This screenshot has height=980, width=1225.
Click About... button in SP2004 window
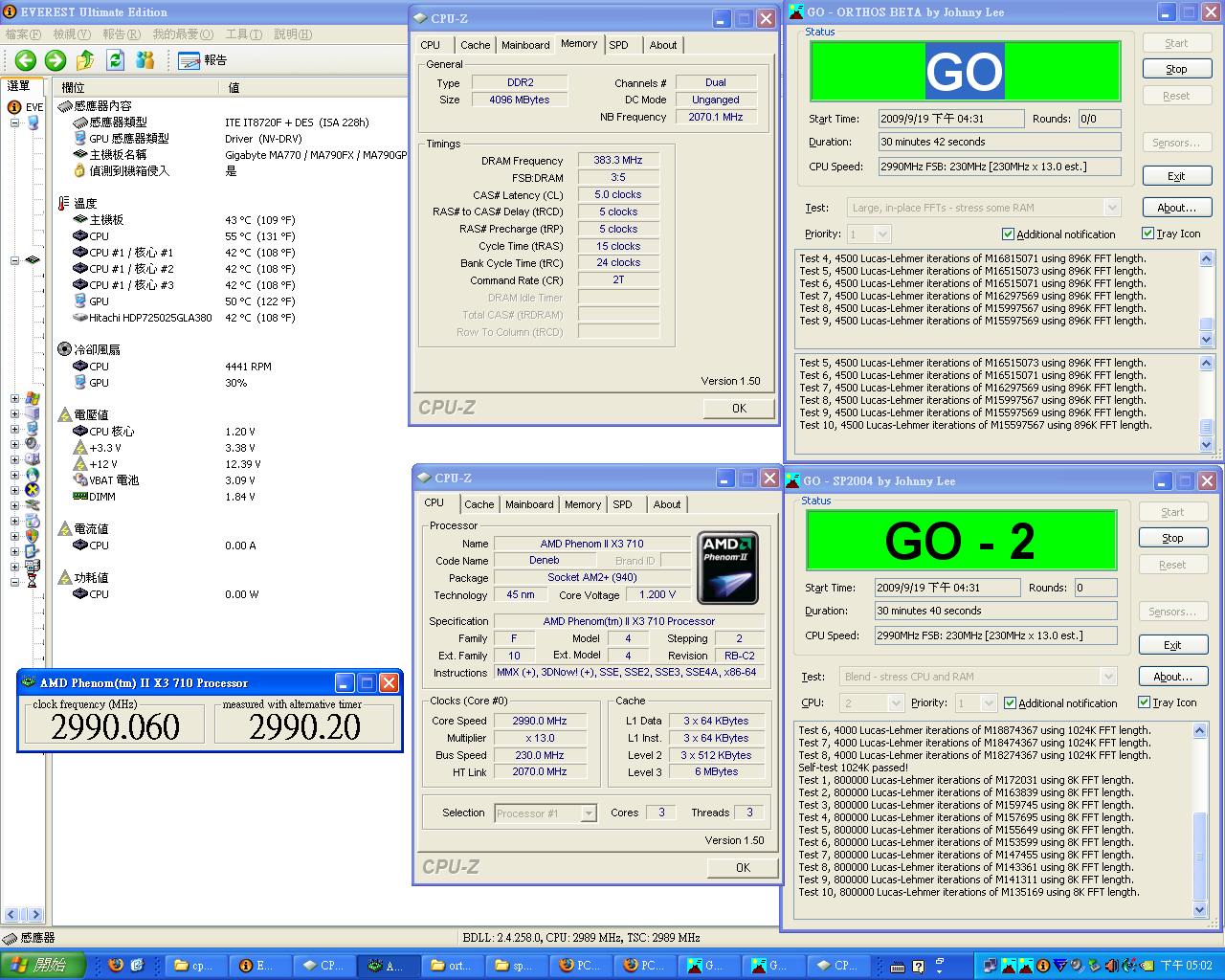[1172, 676]
